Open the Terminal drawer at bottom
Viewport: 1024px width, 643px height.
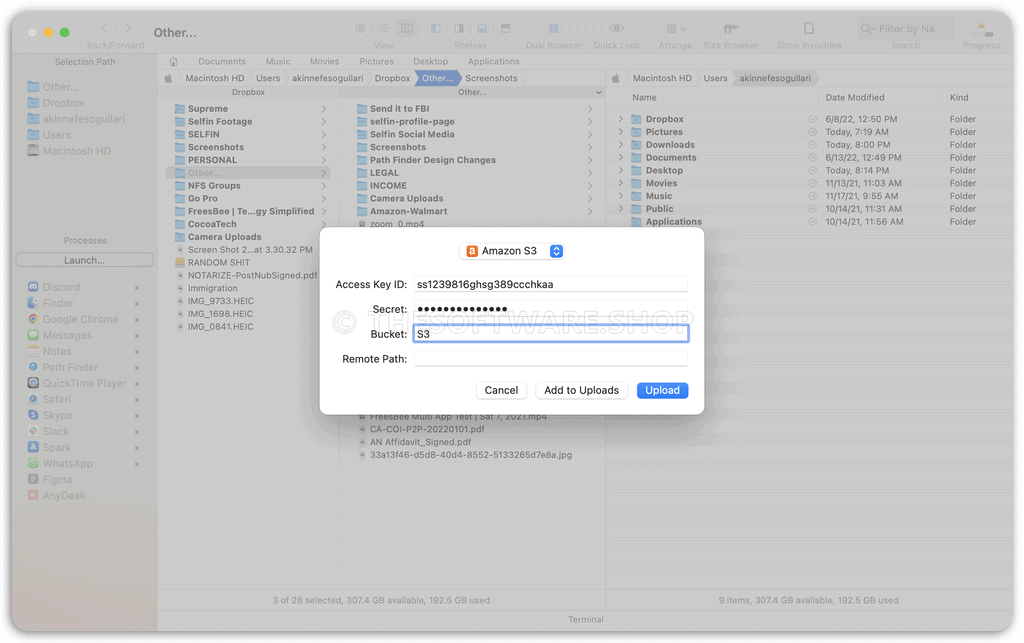point(585,619)
